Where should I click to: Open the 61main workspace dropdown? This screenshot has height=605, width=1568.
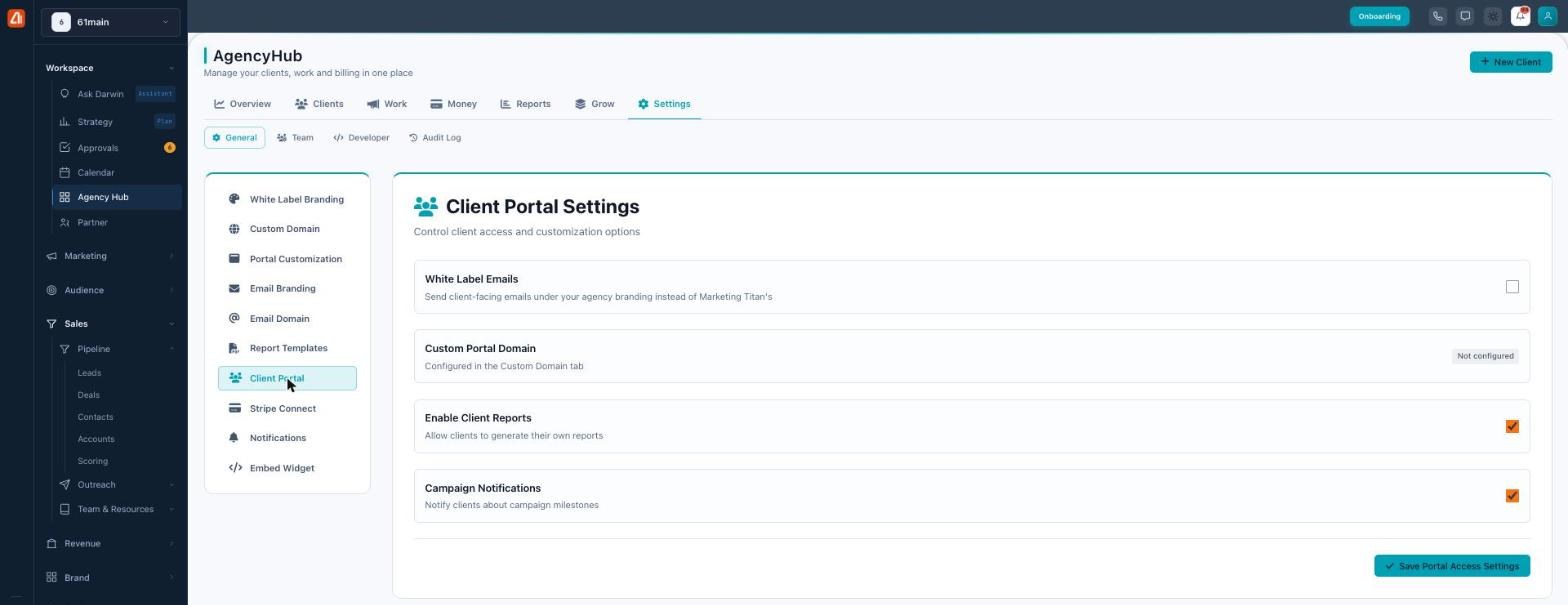[110, 22]
